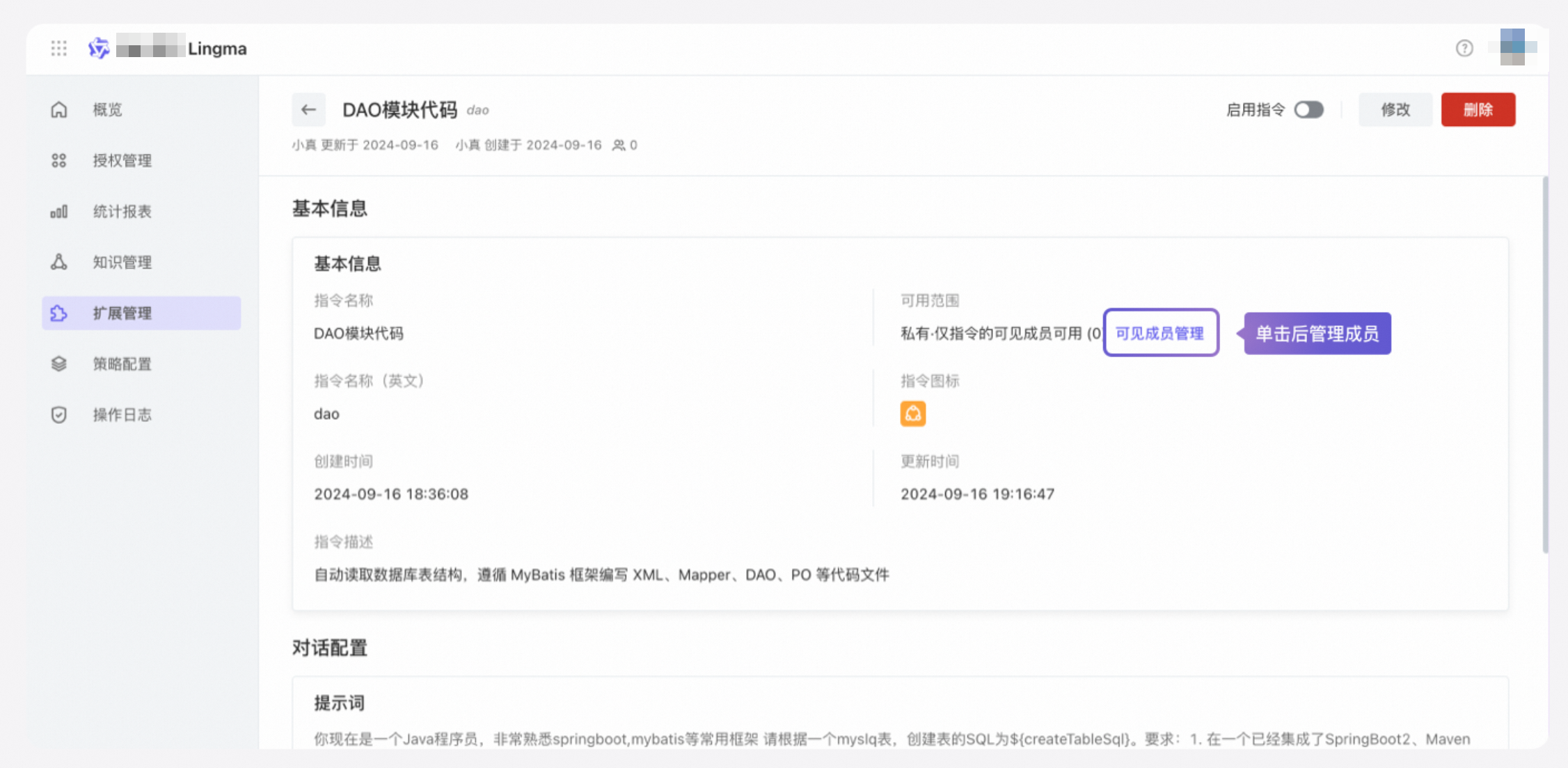The image size is (1568, 768).
Task: Click the 修改 button
Action: point(1395,109)
